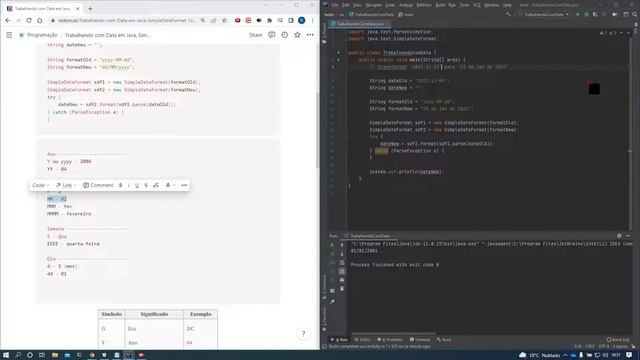Open Notion page updates clock icon
The image size is (640, 360).
tap(284, 35)
